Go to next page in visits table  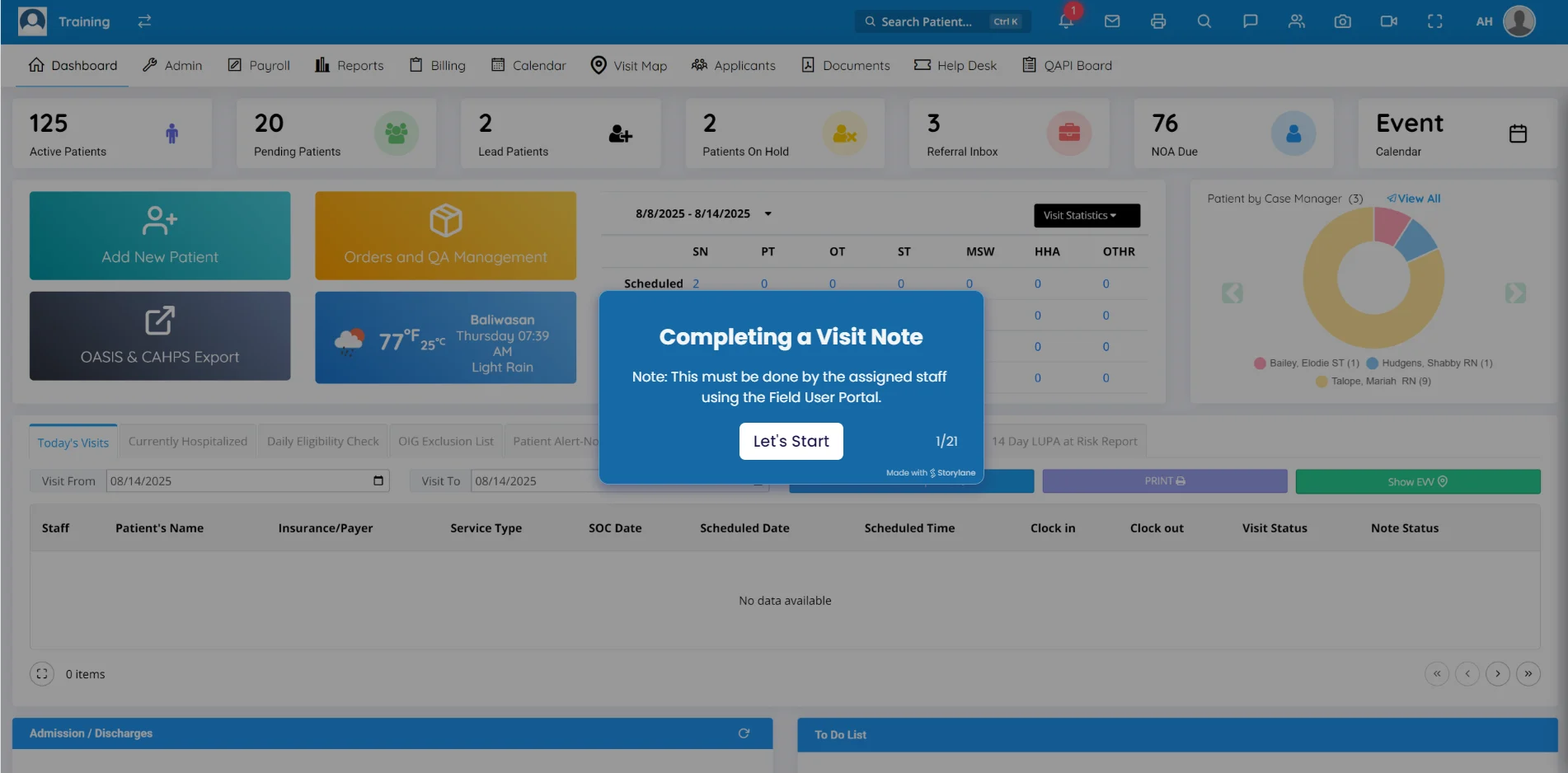(x=1497, y=674)
